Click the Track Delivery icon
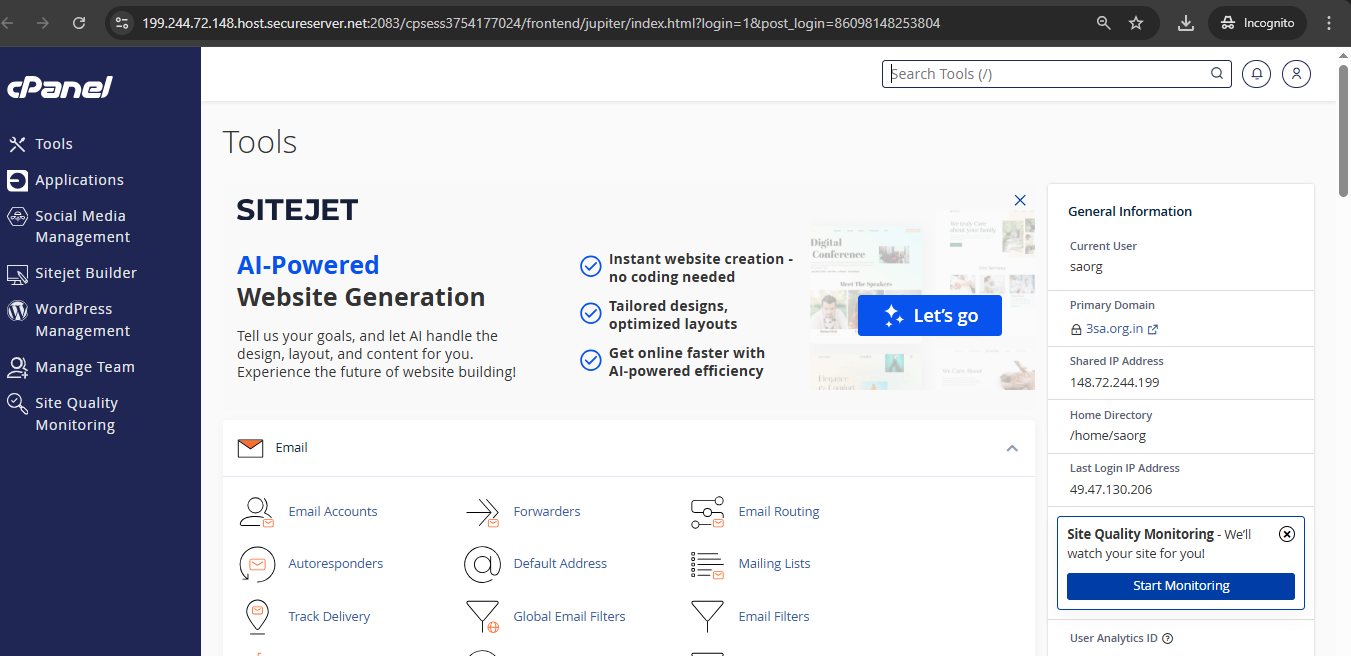Viewport: 1351px width, 656px height. (x=256, y=617)
